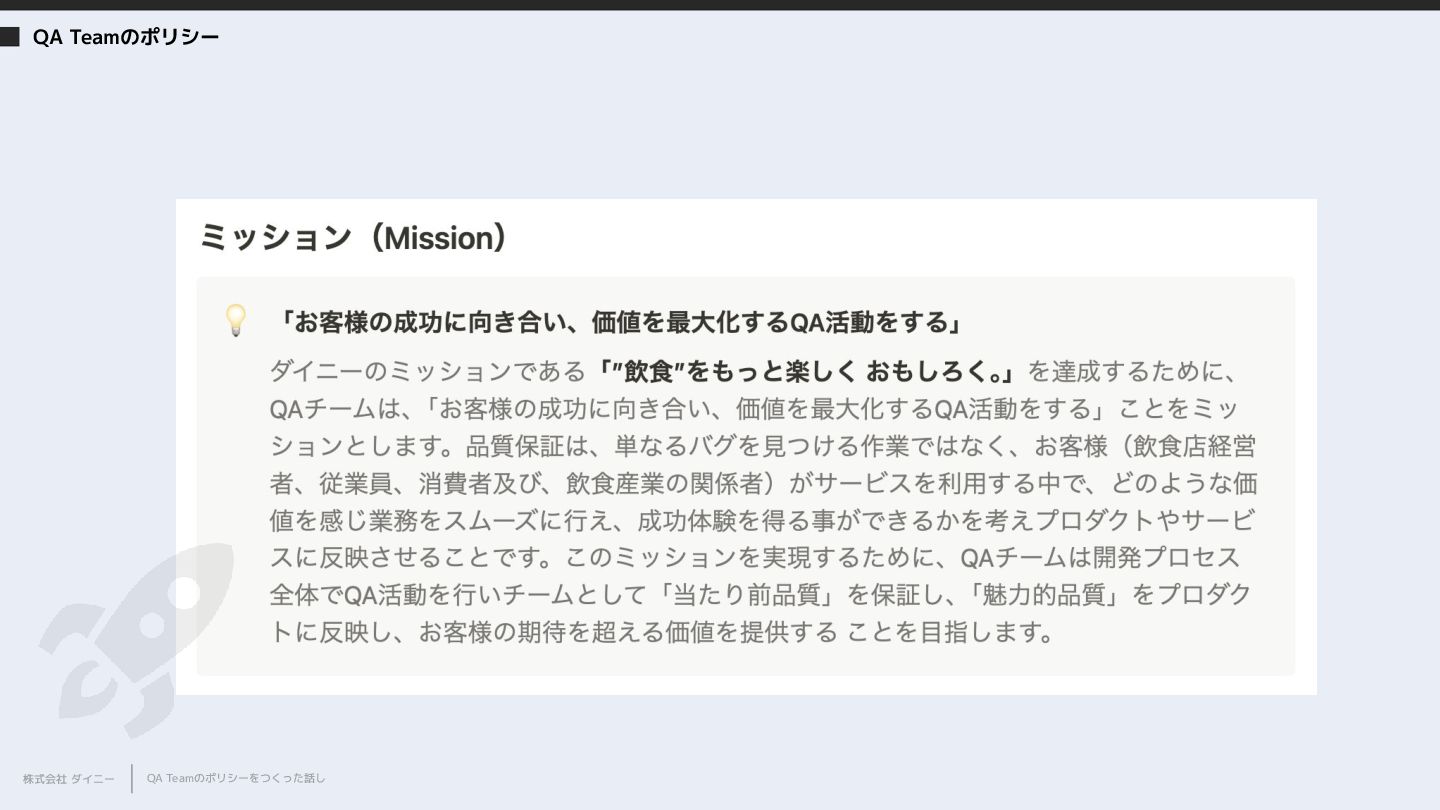Click footer company name 株式会社 ダイニー
Screen dimensions: 1440x810
[x=69, y=778]
